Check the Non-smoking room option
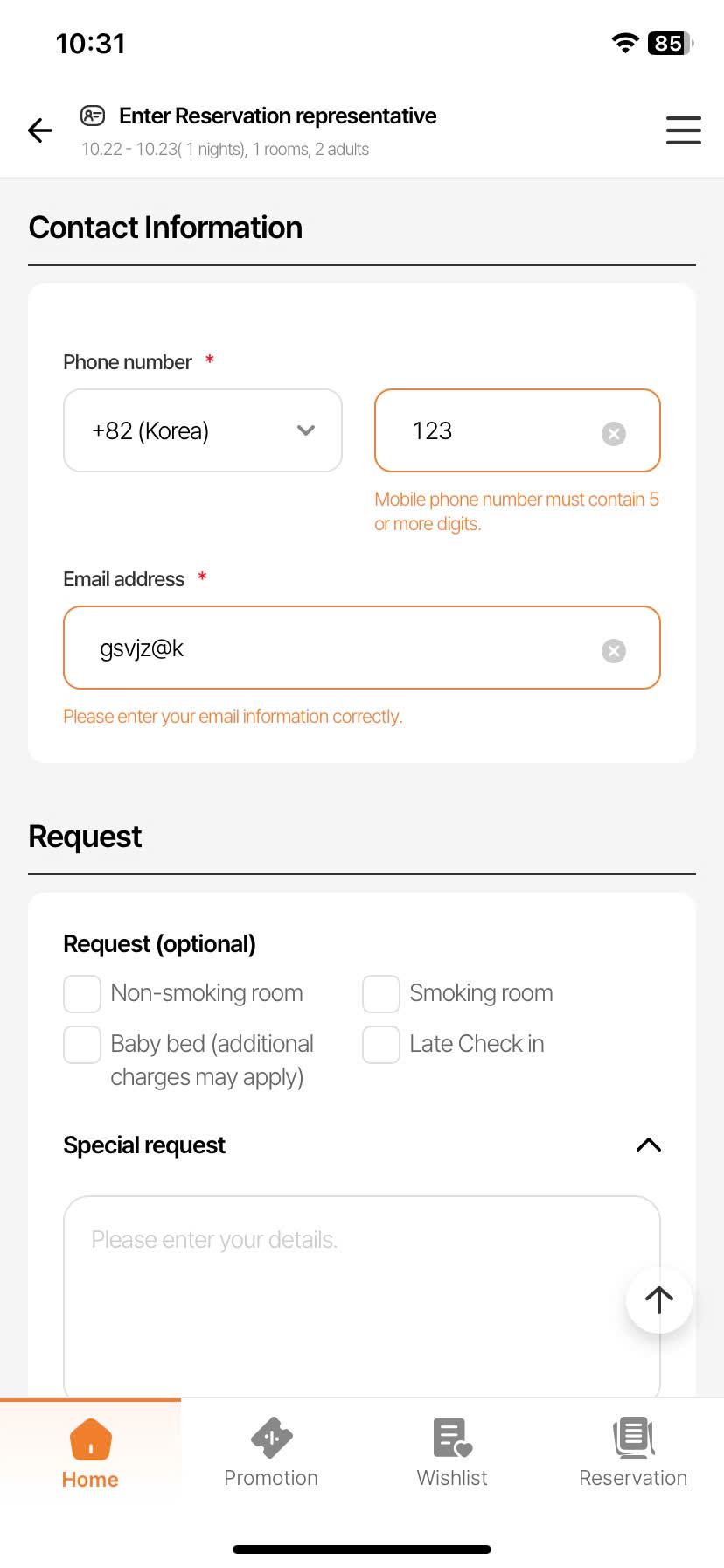The width and height of the screenshot is (724, 1568). click(x=82, y=994)
